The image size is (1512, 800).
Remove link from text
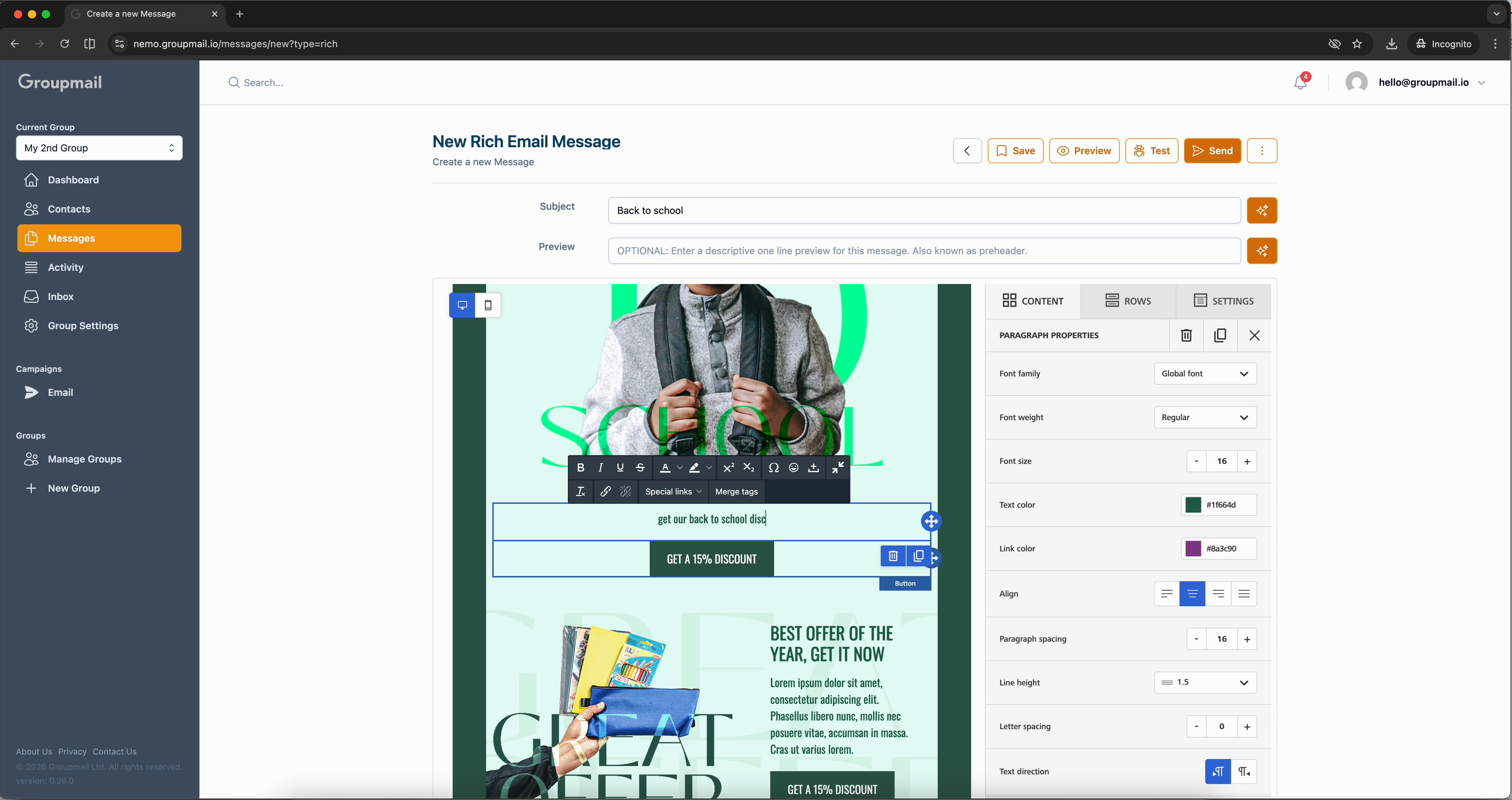(x=626, y=491)
